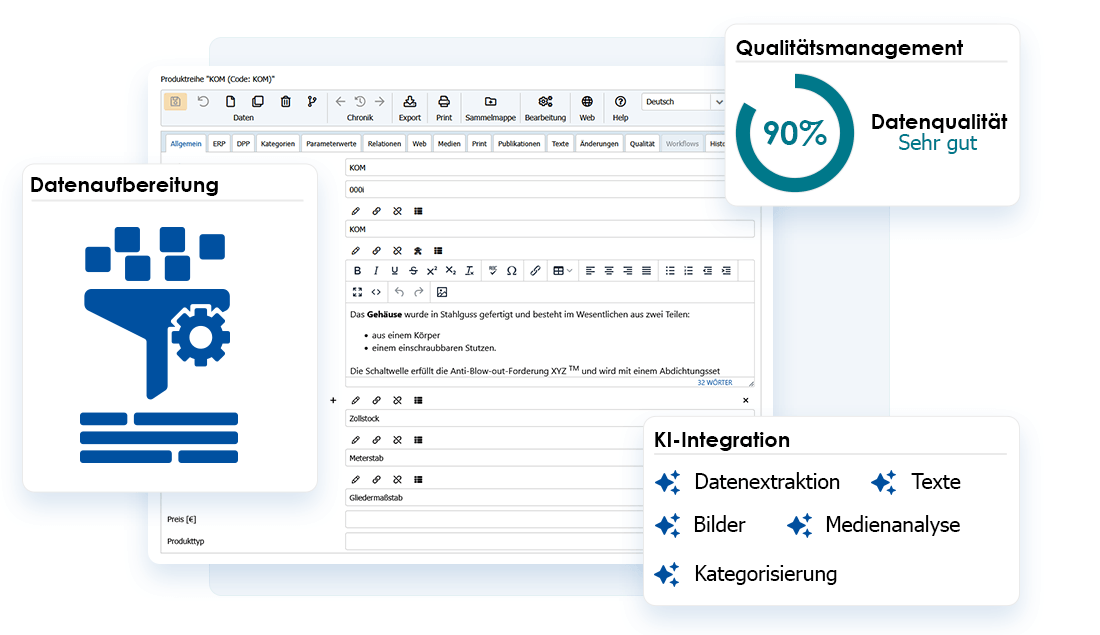1100x635 pixels.
Task: Click the branch icon in the Daten group
Action: click(312, 102)
